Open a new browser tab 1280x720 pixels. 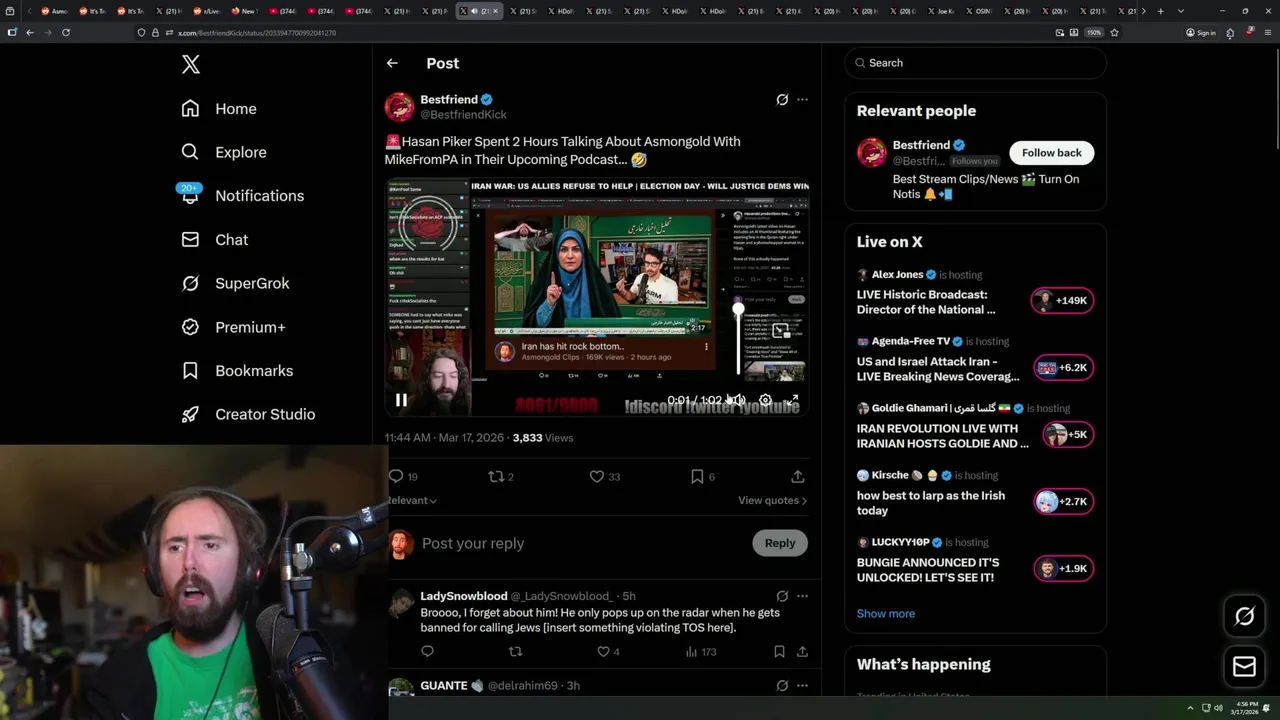[x=1160, y=11]
